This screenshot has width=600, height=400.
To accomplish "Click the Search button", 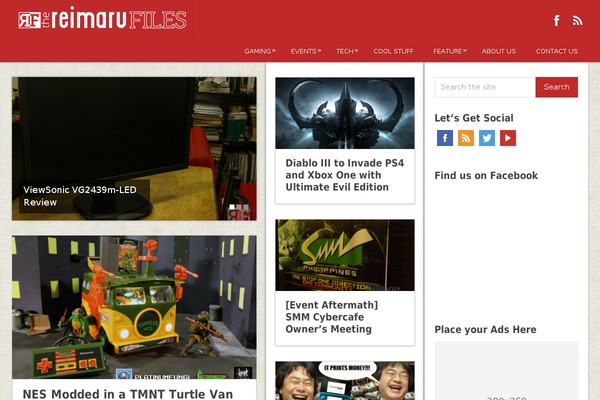I will [x=556, y=87].
